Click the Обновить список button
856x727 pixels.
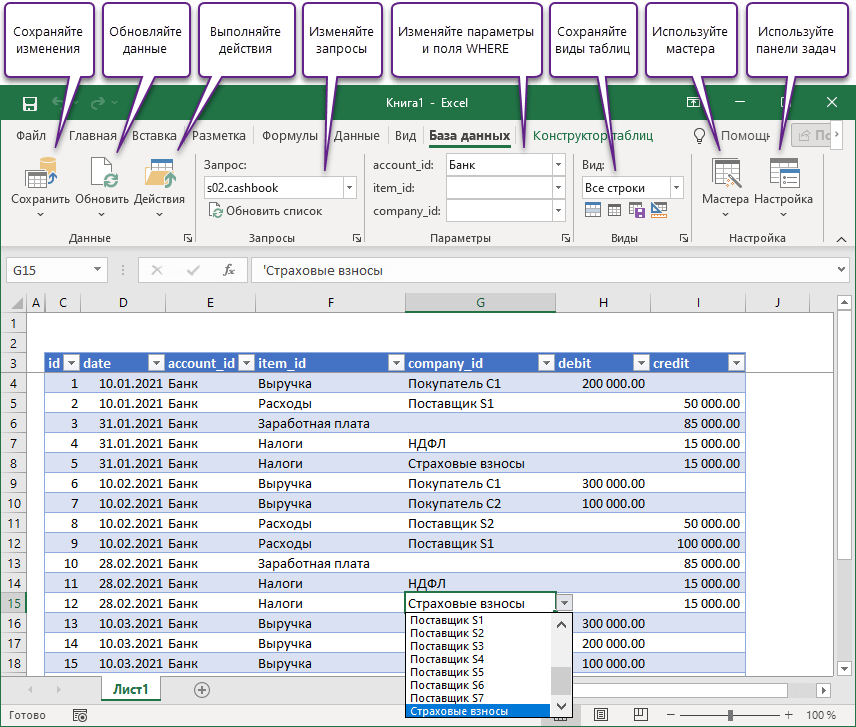coord(265,211)
